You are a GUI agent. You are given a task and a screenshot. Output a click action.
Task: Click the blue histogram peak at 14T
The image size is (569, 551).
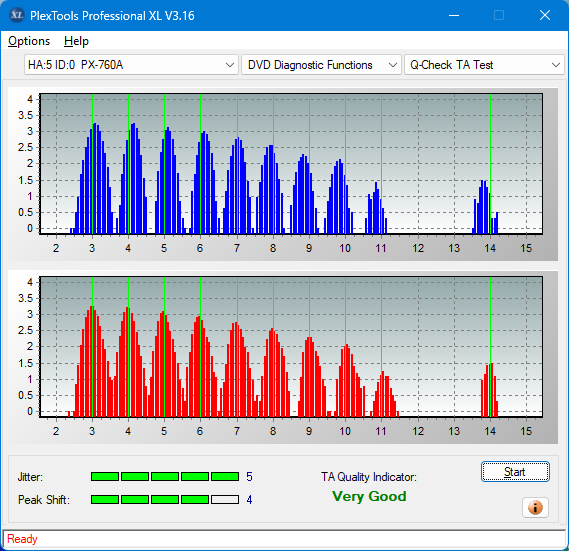[485, 207]
